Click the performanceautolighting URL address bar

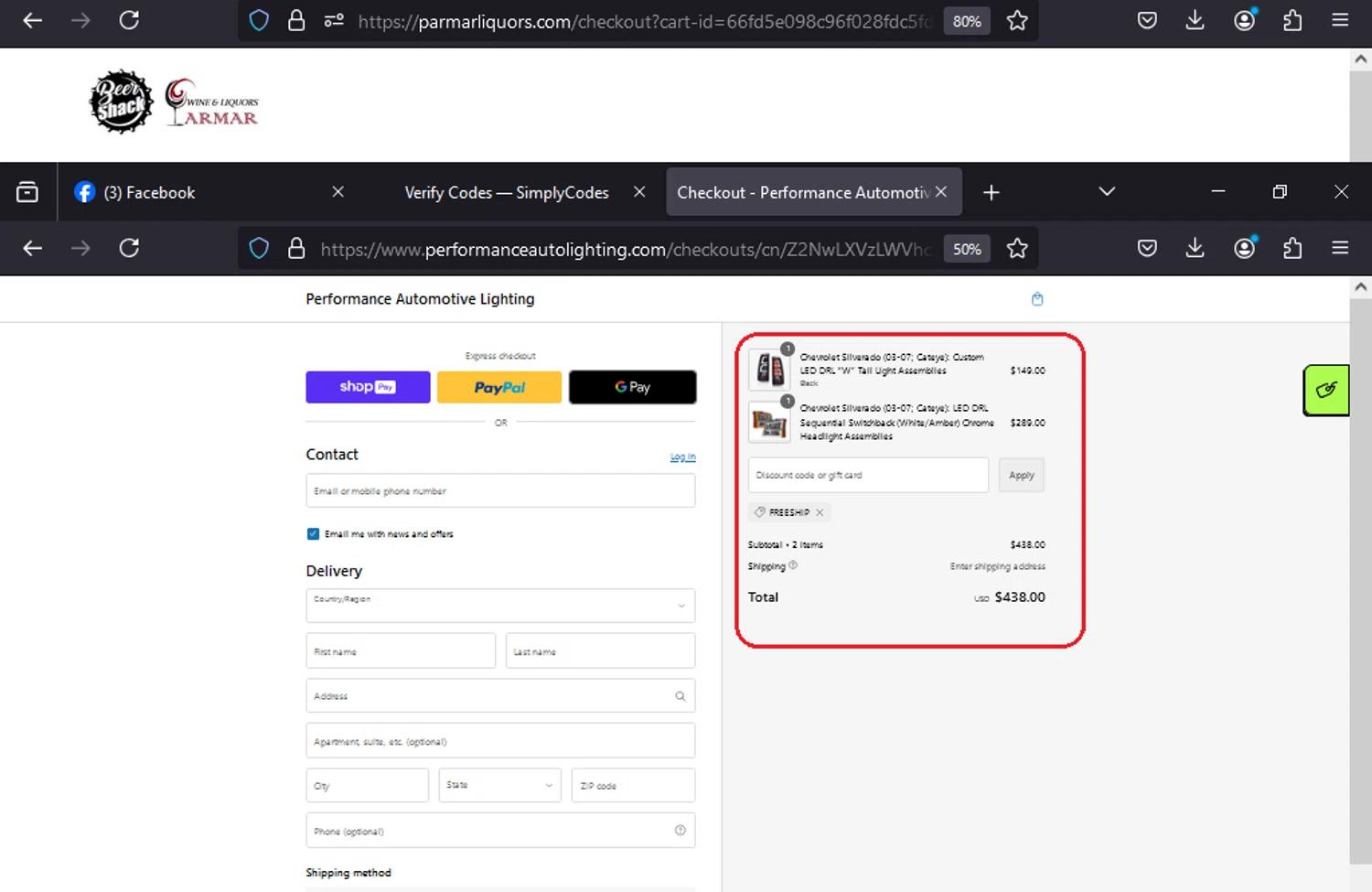[626, 249]
